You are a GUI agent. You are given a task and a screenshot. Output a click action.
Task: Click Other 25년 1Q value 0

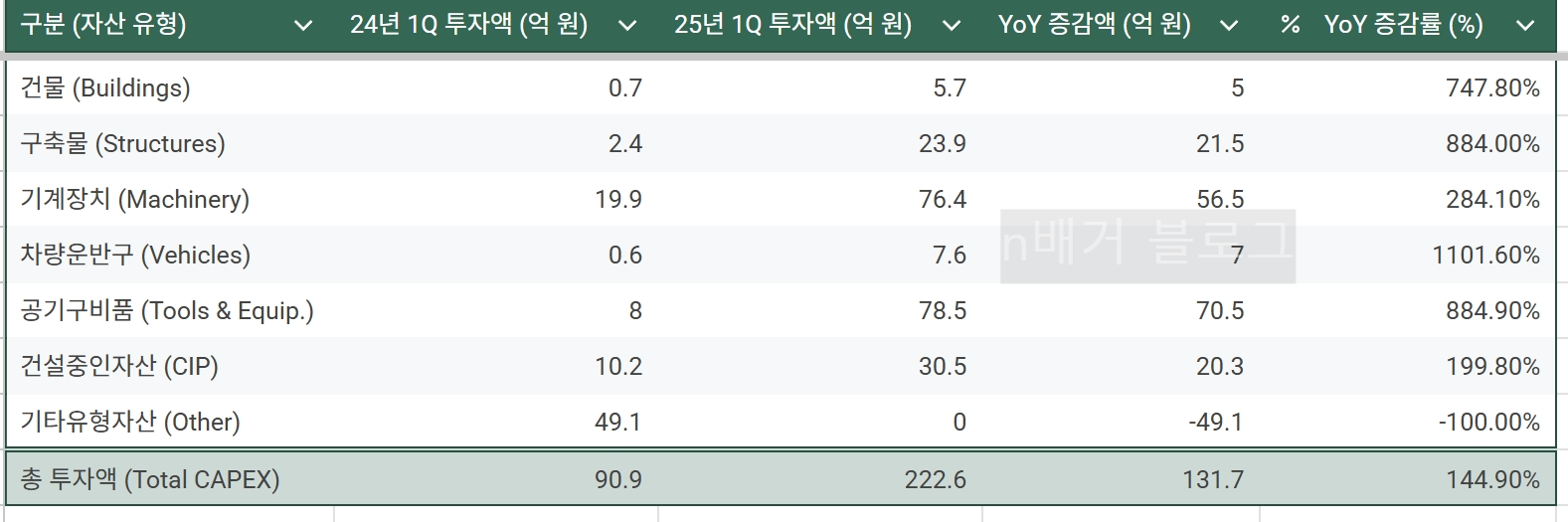pyautogui.click(x=959, y=422)
